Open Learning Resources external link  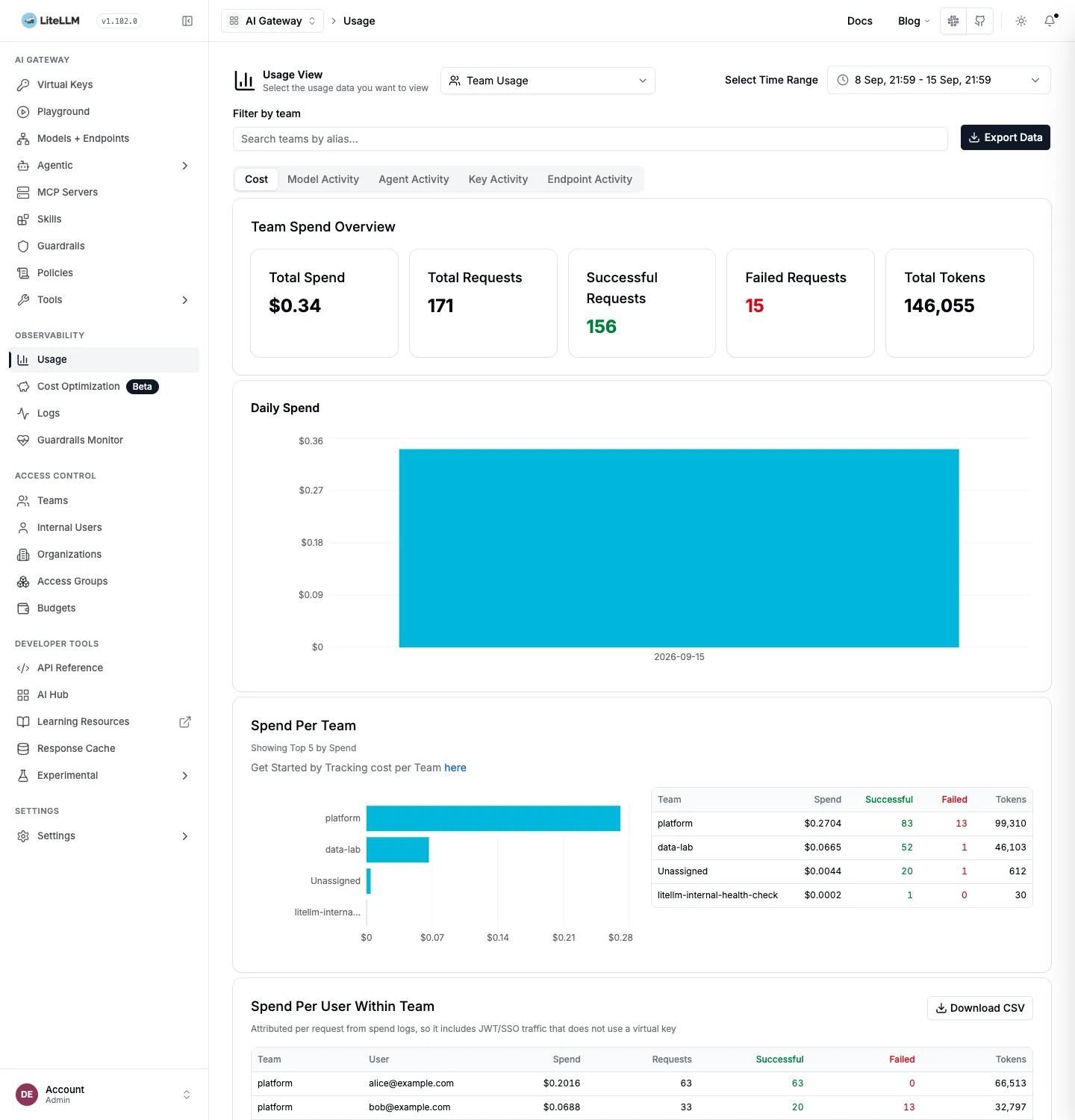click(104, 721)
